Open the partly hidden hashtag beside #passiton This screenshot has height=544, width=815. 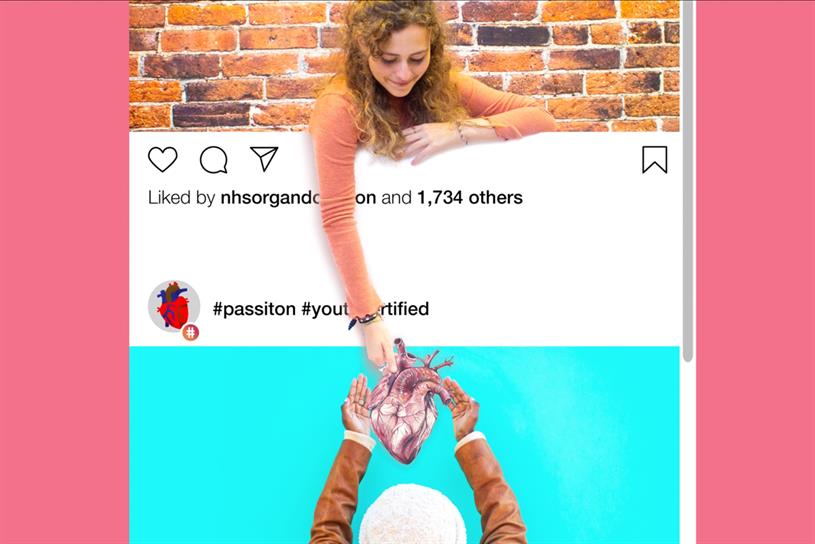click(365, 309)
